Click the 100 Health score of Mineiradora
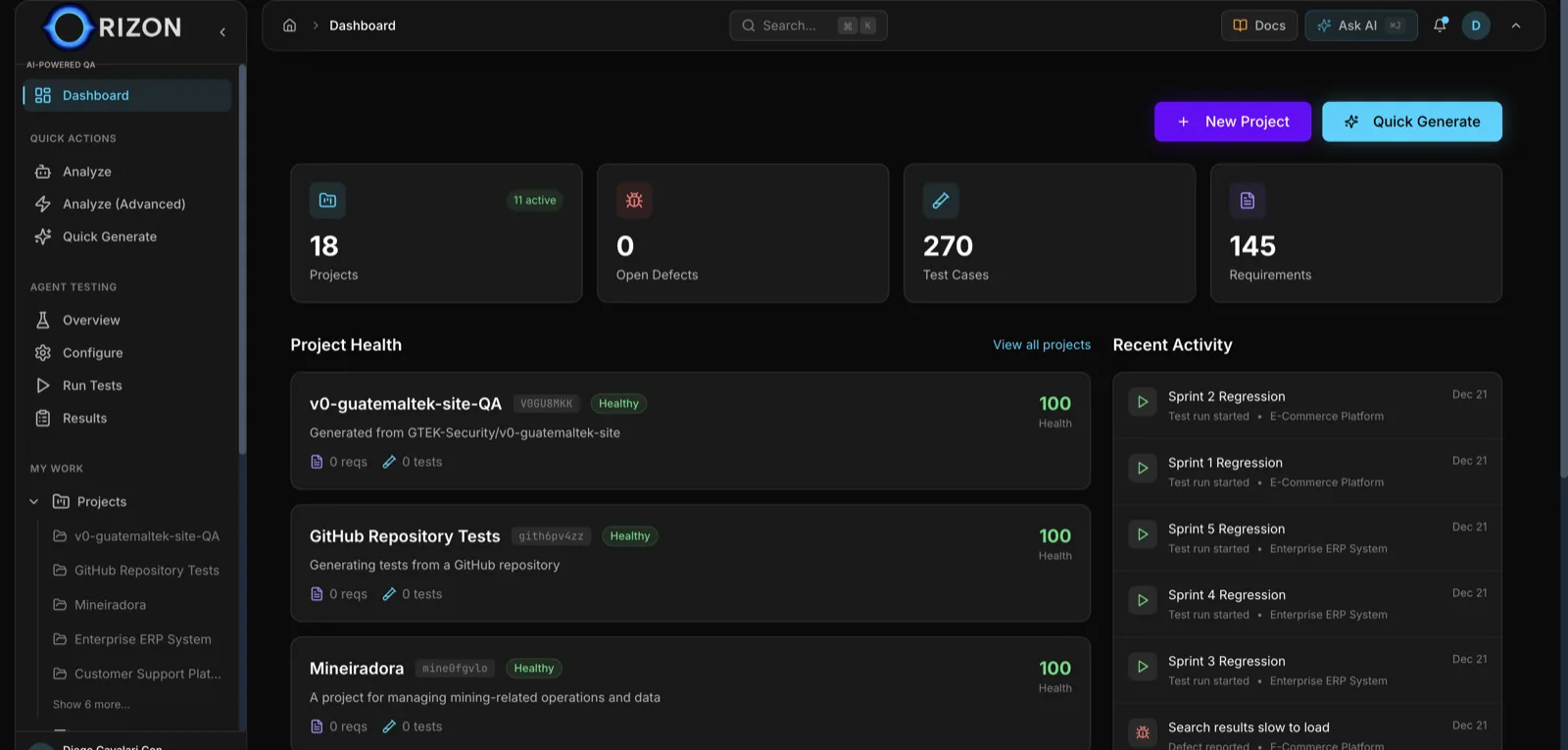 [x=1055, y=669]
